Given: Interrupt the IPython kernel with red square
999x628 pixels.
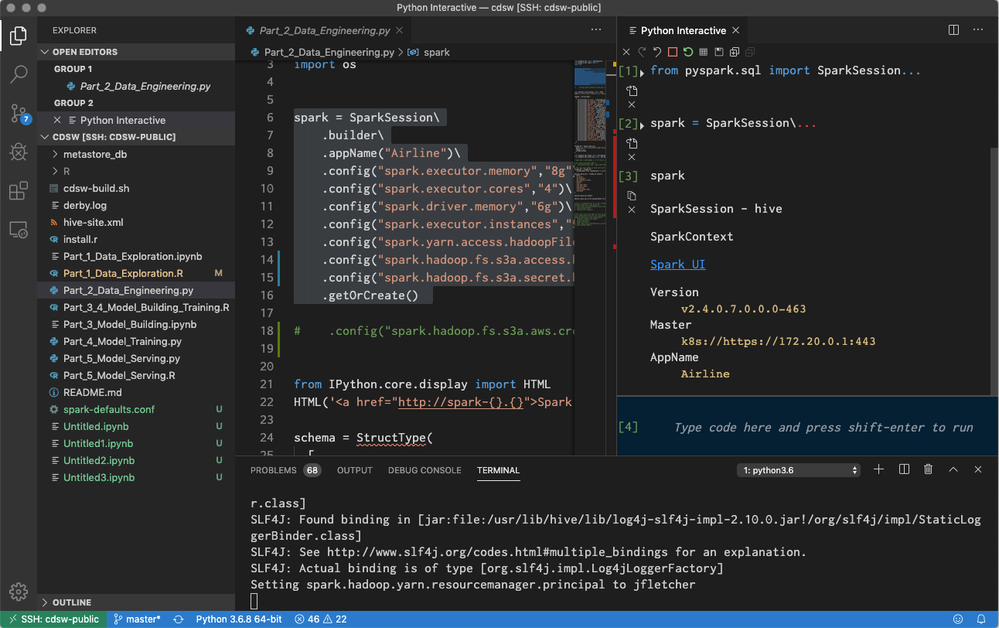Looking at the screenshot, I should pos(672,52).
